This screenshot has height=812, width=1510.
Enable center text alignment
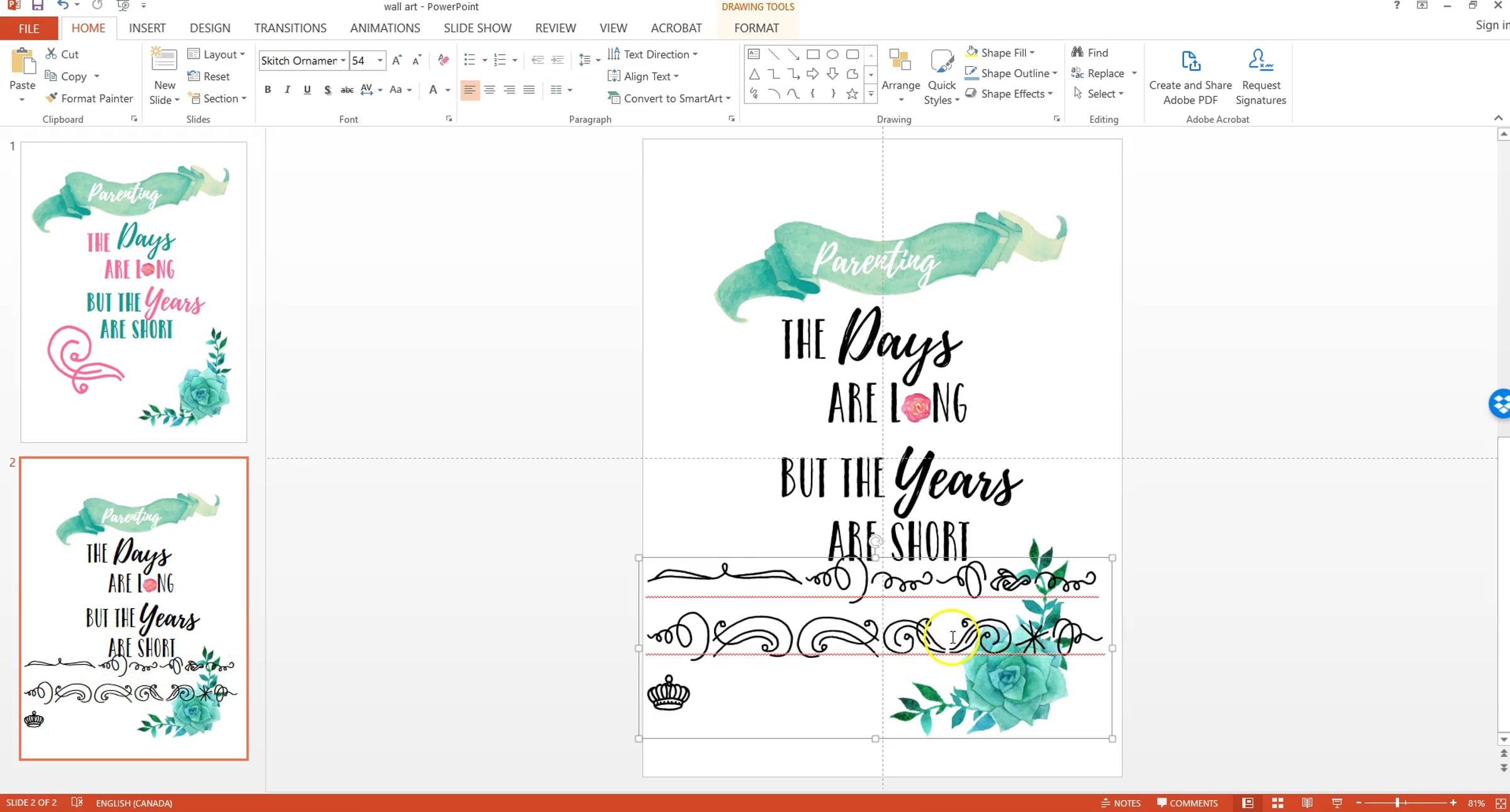point(489,90)
